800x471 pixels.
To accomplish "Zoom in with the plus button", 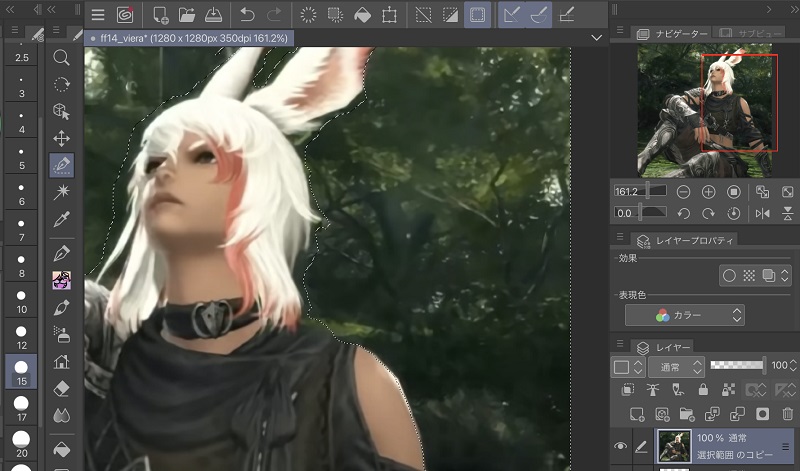I will coord(708,192).
